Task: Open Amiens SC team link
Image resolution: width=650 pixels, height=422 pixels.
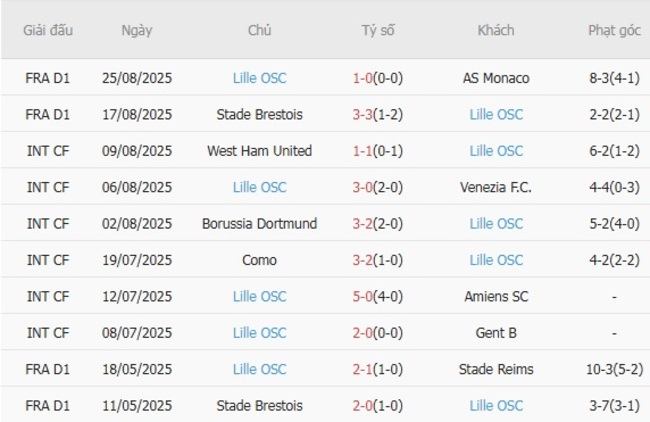Action: [496, 296]
